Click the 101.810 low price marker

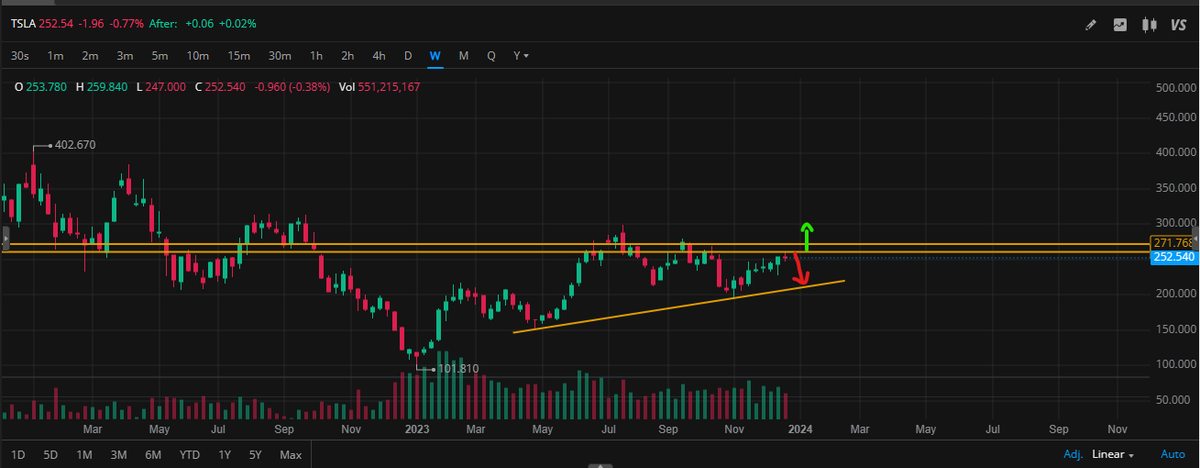click(456, 369)
